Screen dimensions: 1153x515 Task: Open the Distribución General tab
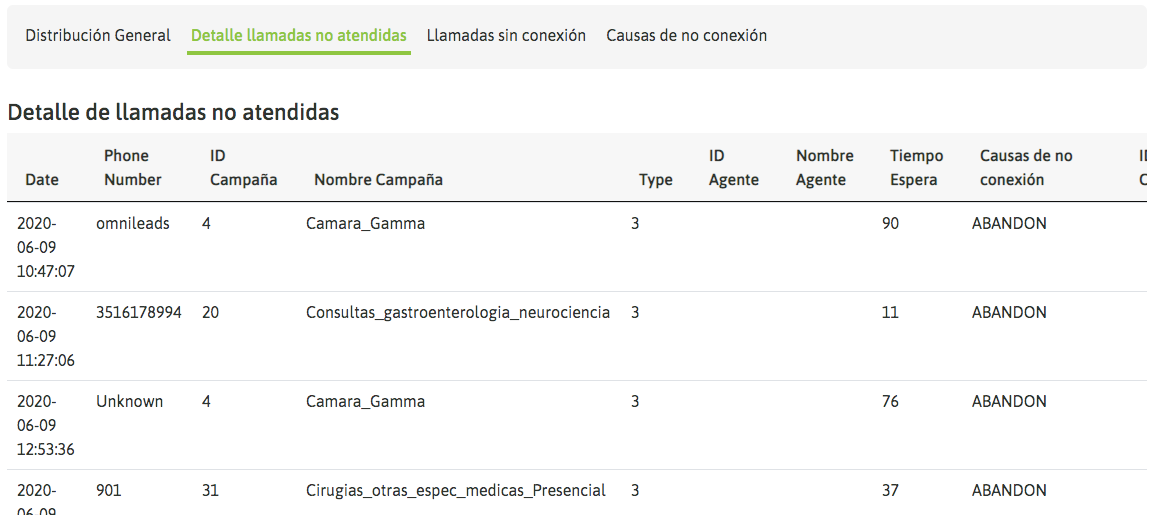click(x=98, y=35)
